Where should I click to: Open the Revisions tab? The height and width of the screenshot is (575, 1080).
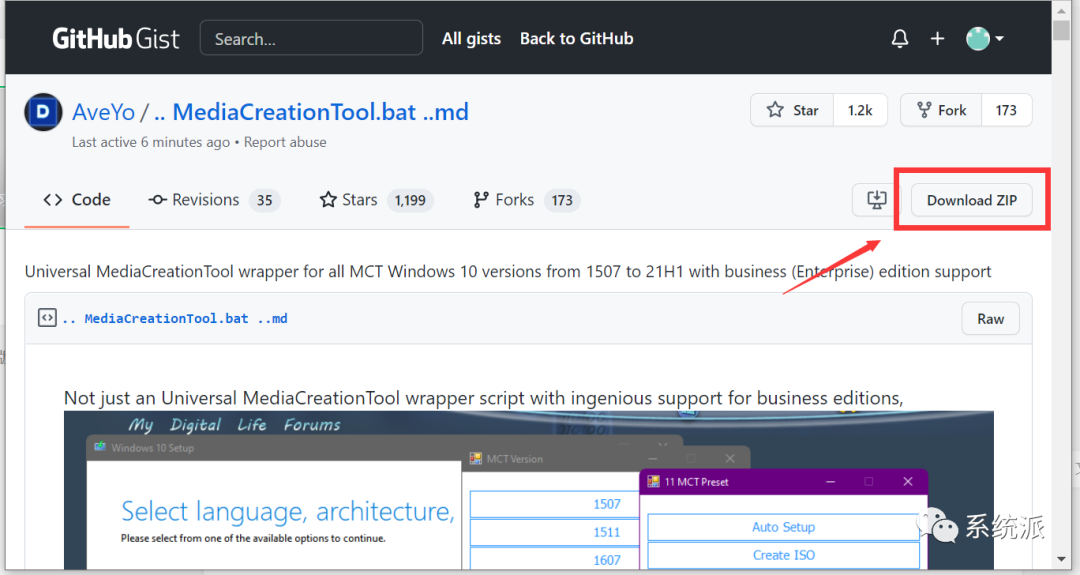pos(214,200)
